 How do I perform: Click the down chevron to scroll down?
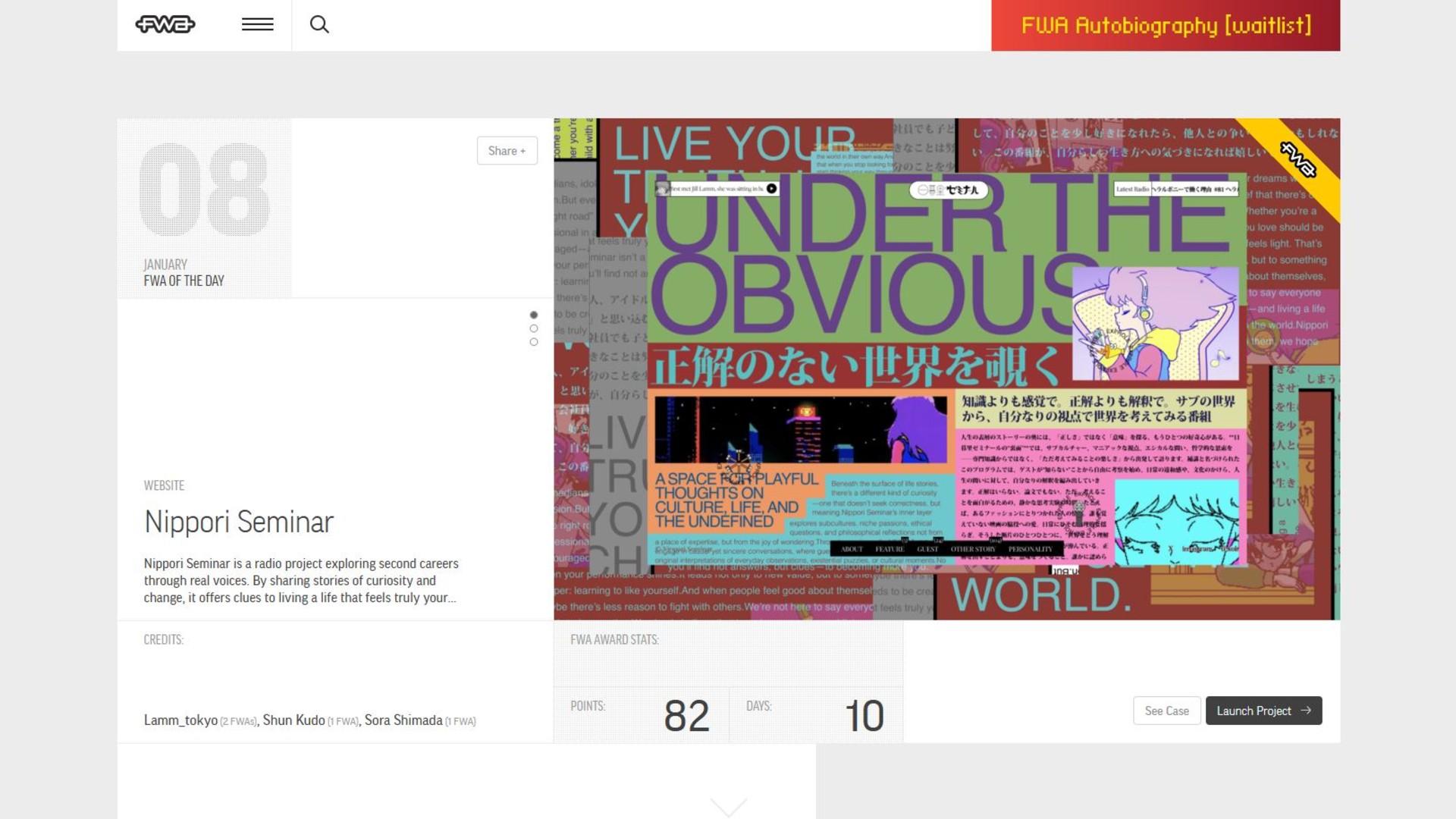(x=729, y=806)
